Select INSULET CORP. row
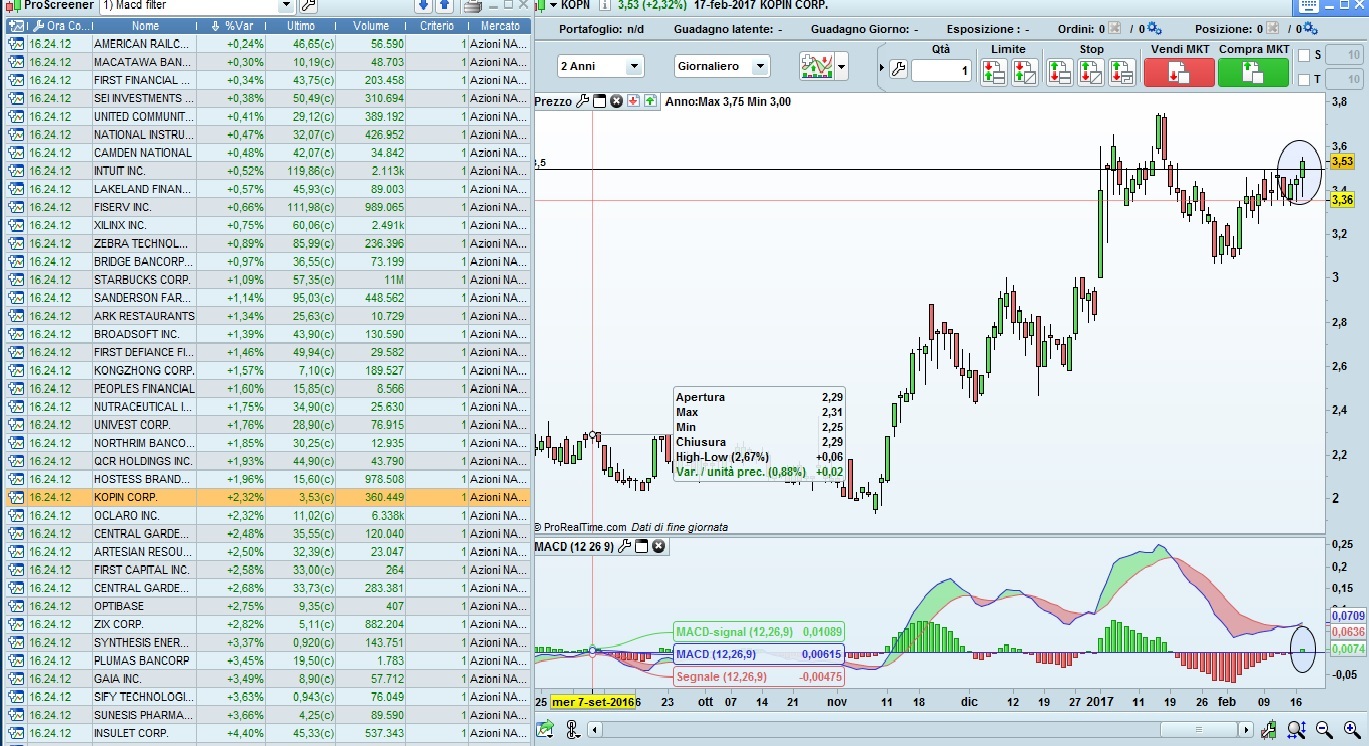 pos(268,733)
